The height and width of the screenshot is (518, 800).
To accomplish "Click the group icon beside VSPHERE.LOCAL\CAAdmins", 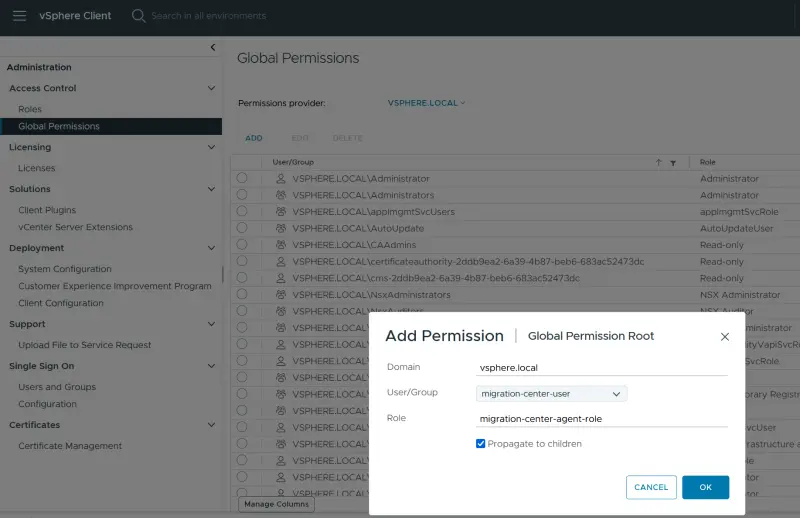I will coord(281,244).
